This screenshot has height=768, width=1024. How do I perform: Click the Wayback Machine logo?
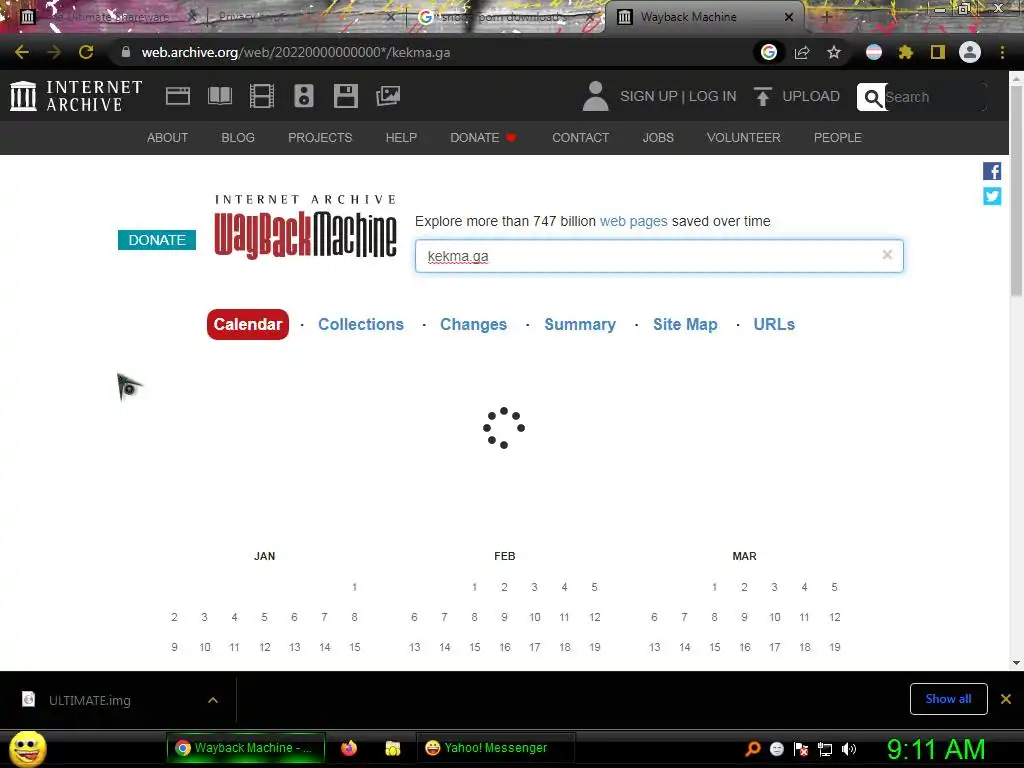tap(306, 227)
